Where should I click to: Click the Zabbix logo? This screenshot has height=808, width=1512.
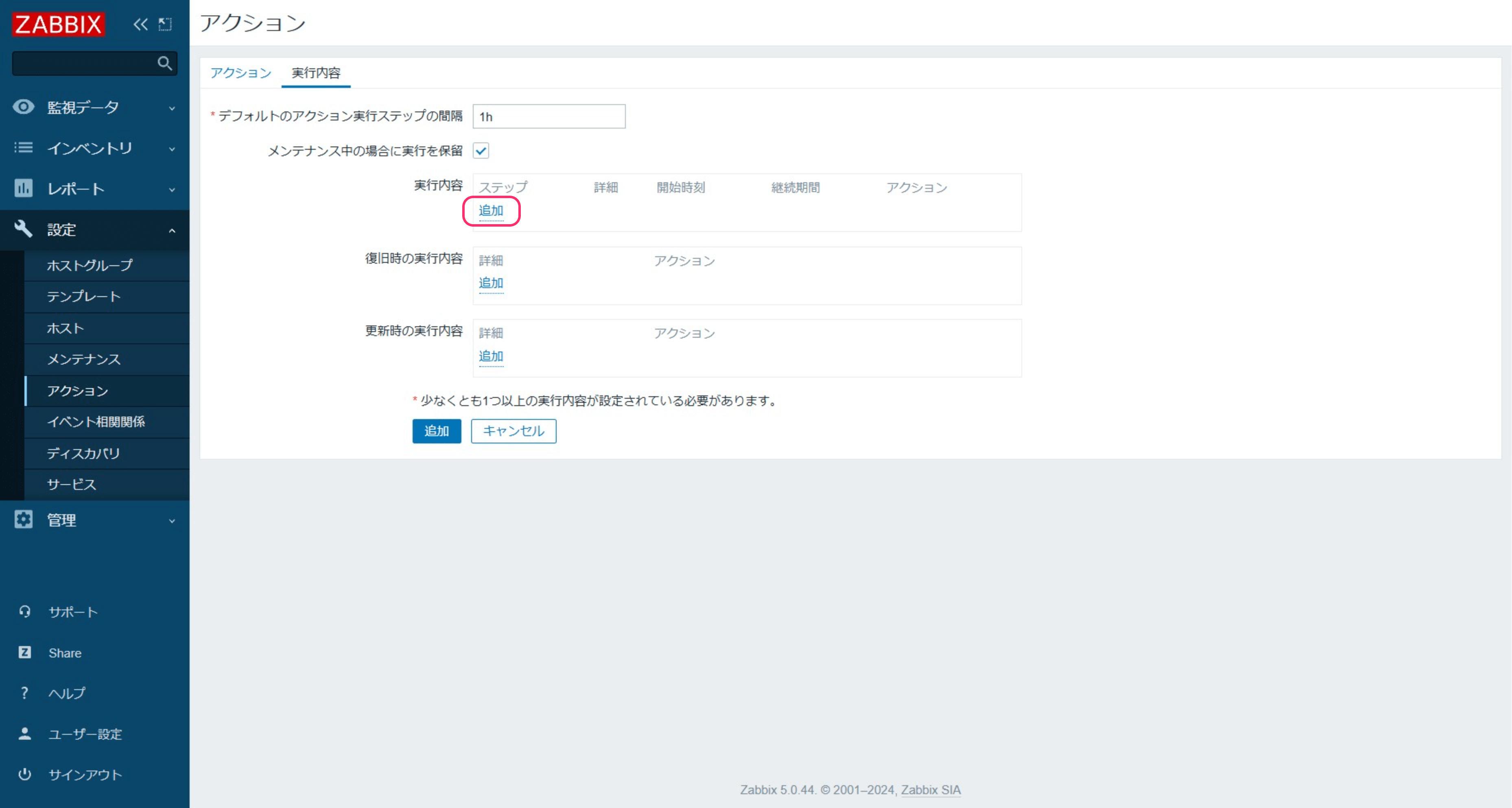point(58,24)
